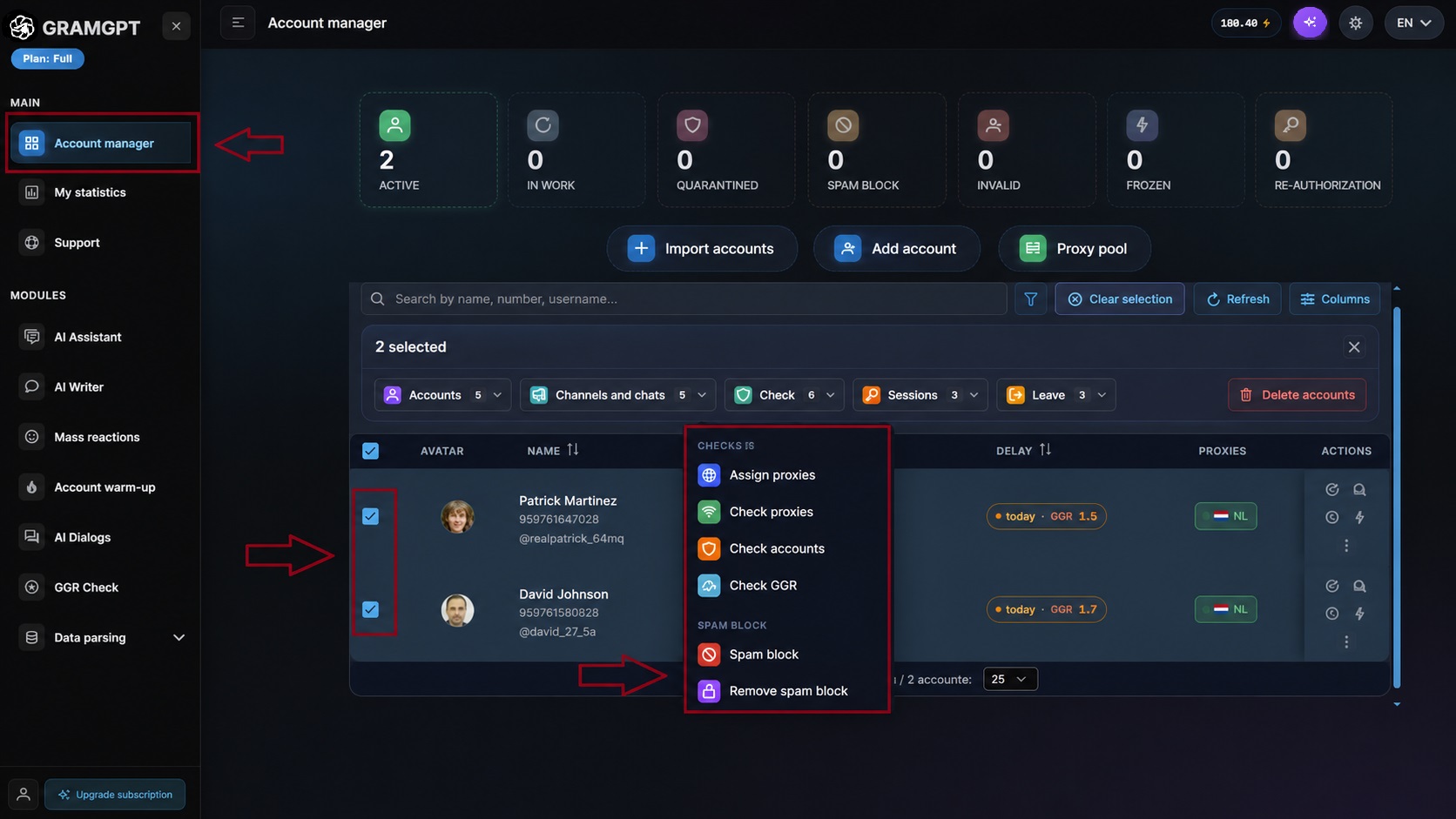The image size is (1456, 819).
Task: Expand the Sessions dropdown
Action: [x=920, y=395]
